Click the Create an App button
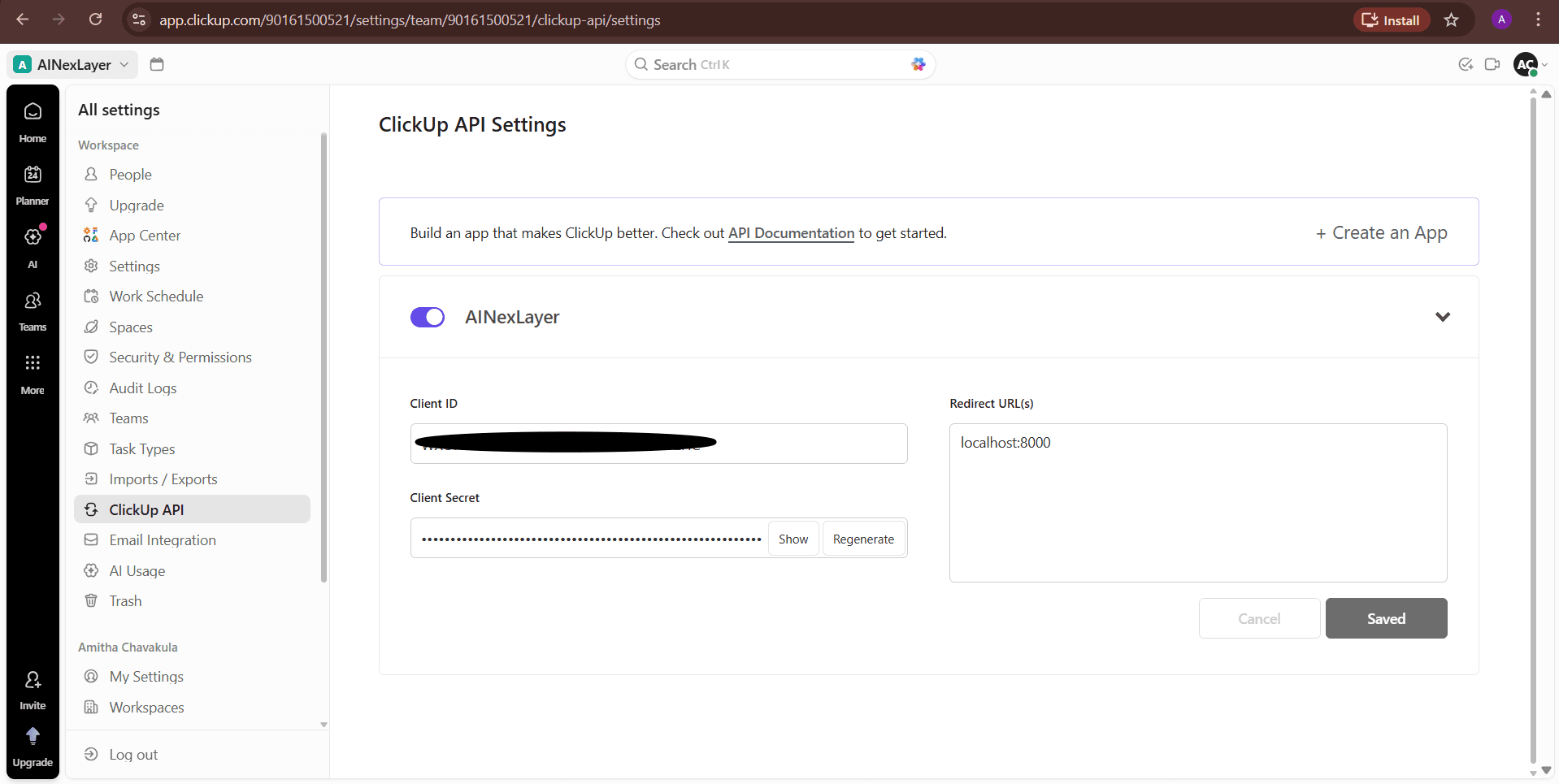 pos(1380,233)
